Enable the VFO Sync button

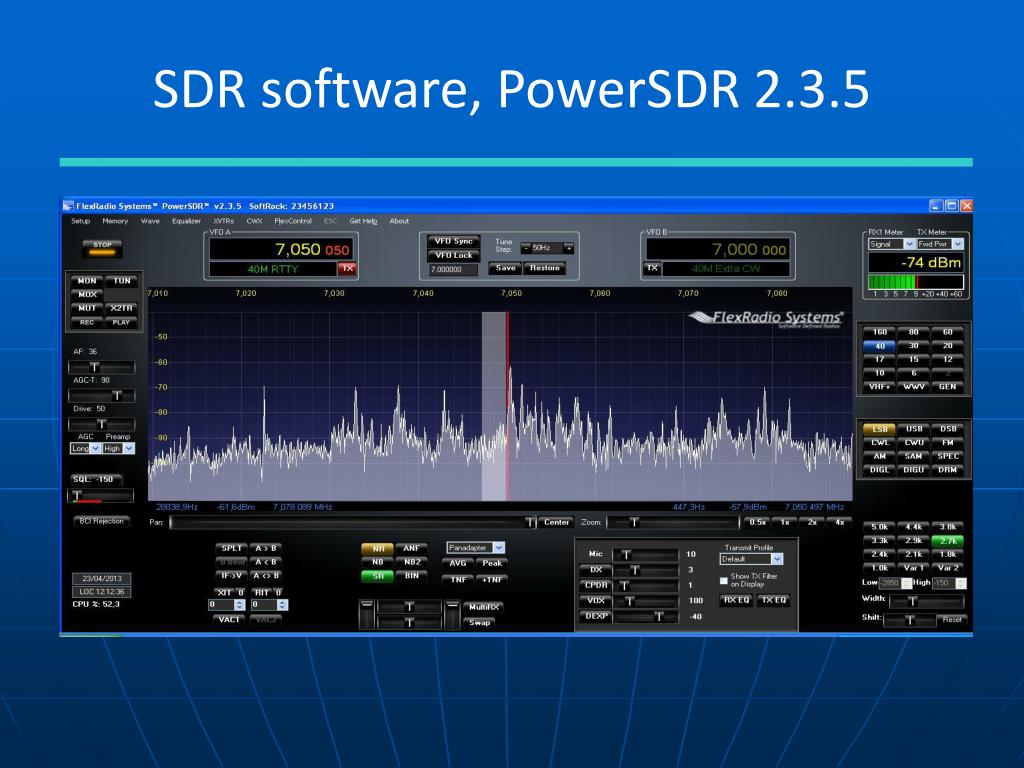[x=453, y=241]
